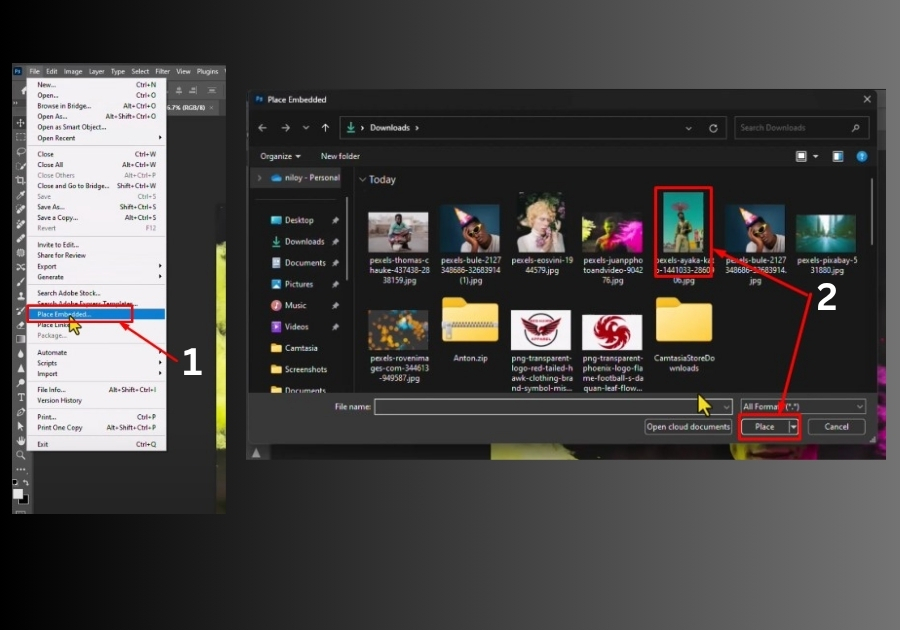Open the Layer menu
The image size is (900, 630).
point(96,71)
